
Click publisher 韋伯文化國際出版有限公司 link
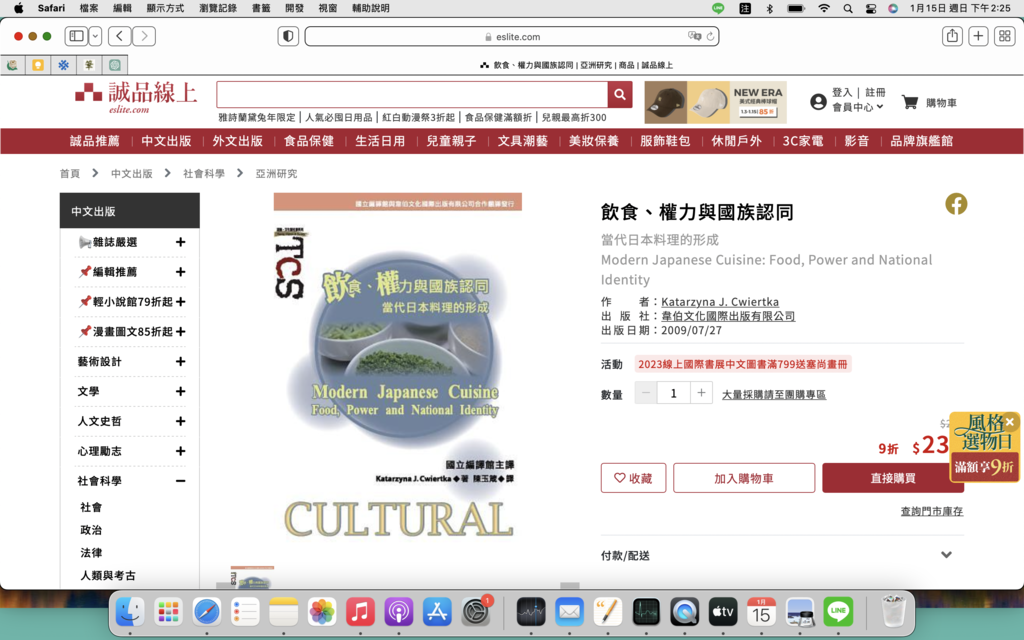point(728,316)
